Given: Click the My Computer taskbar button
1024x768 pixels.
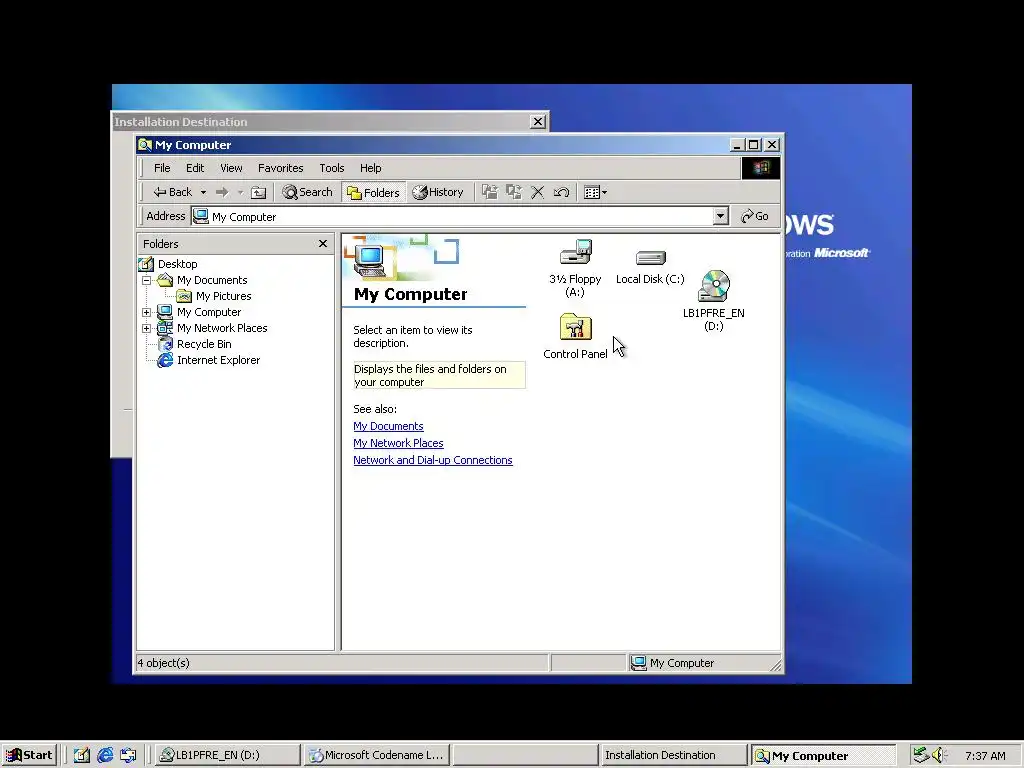Looking at the screenshot, I should click(822, 756).
